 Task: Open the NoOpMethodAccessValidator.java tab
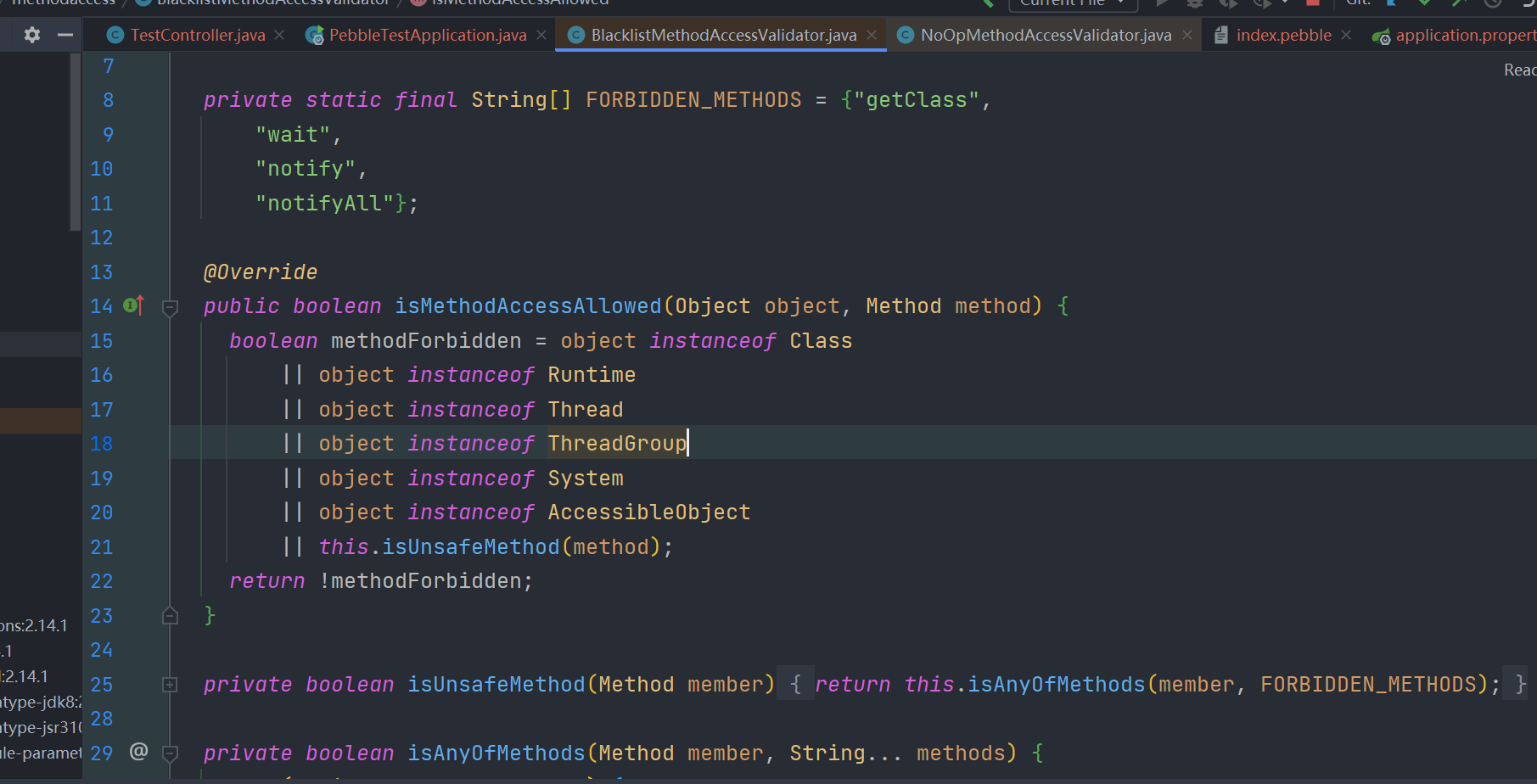point(1046,36)
